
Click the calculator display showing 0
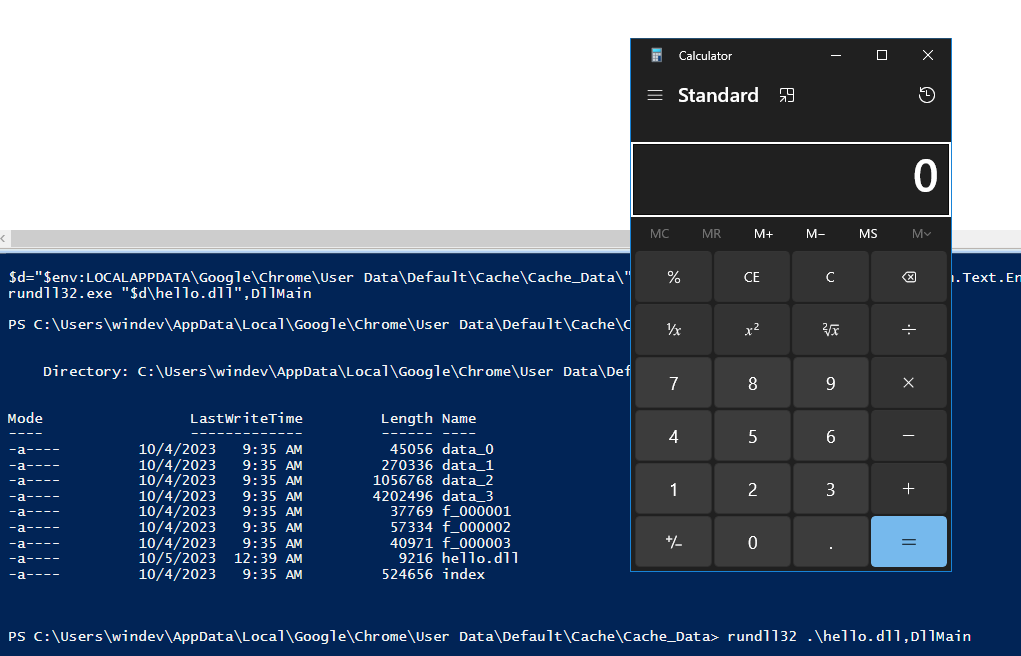(790, 178)
